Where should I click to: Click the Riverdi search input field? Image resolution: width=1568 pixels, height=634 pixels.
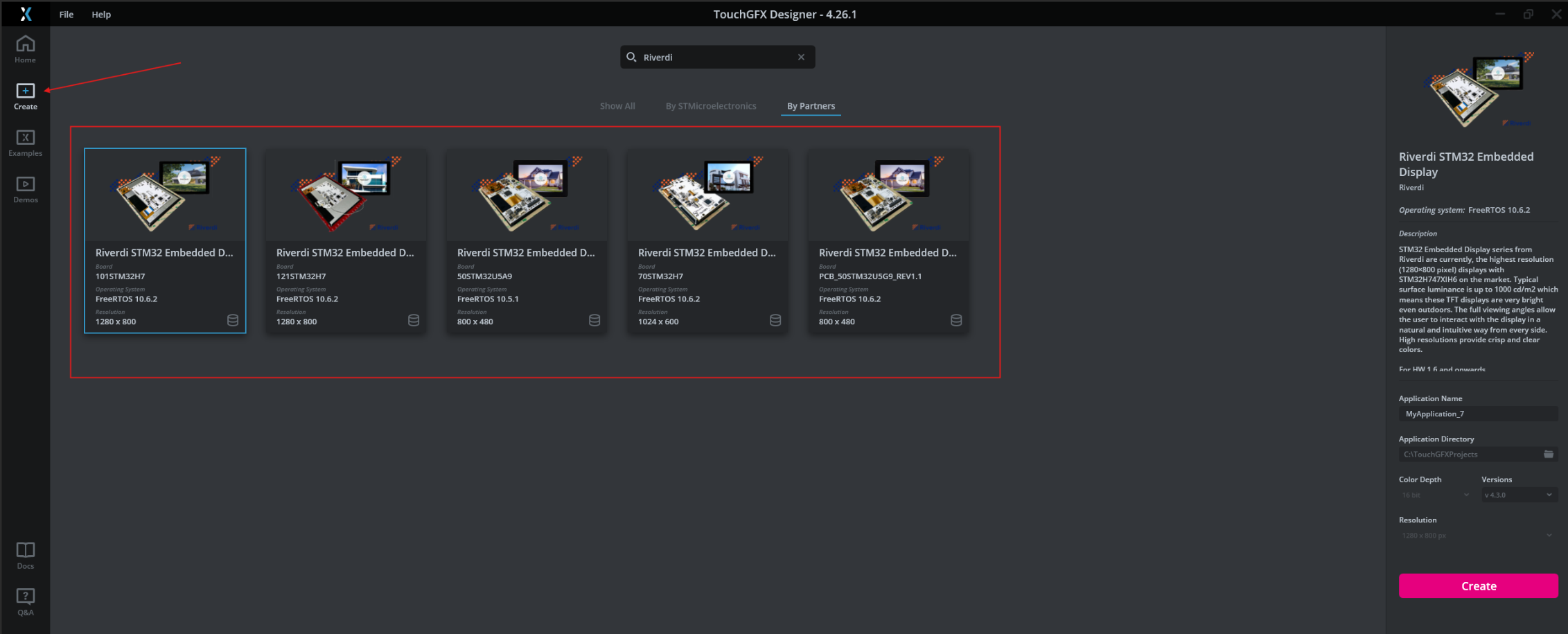(717, 57)
